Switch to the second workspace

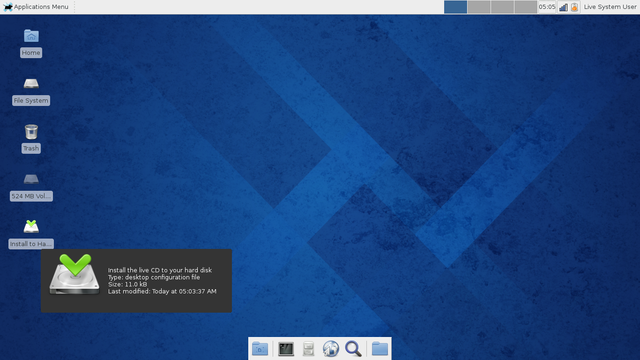[479, 7]
